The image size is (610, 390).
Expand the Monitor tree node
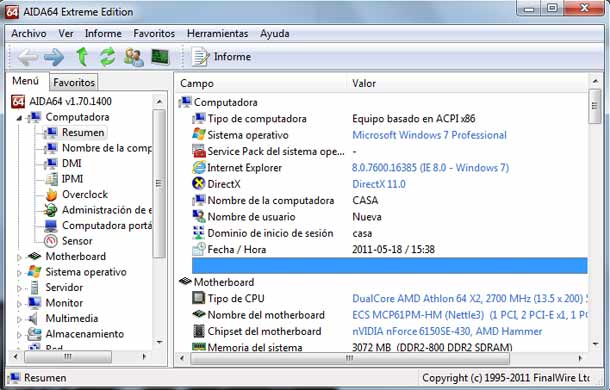pyautogui.click(x=19, y=304)
